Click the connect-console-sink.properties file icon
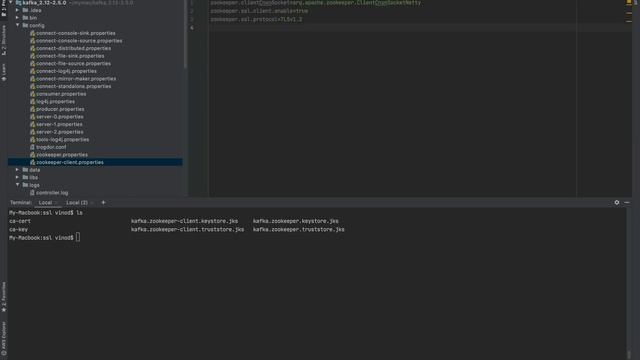The height and width of the screenshot is (360, 640). click(x=32, y=33)
